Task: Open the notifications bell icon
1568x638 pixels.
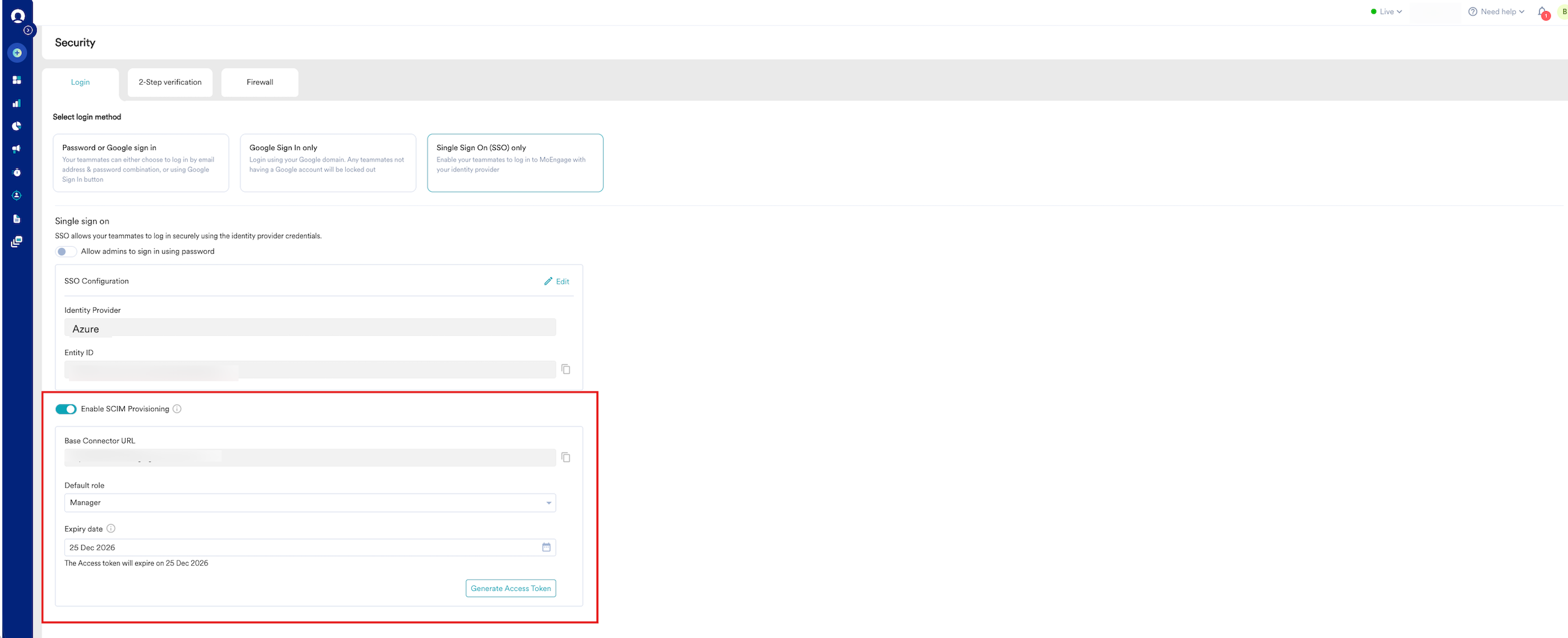Action: pyautogui.click(x=1542, y=11)
